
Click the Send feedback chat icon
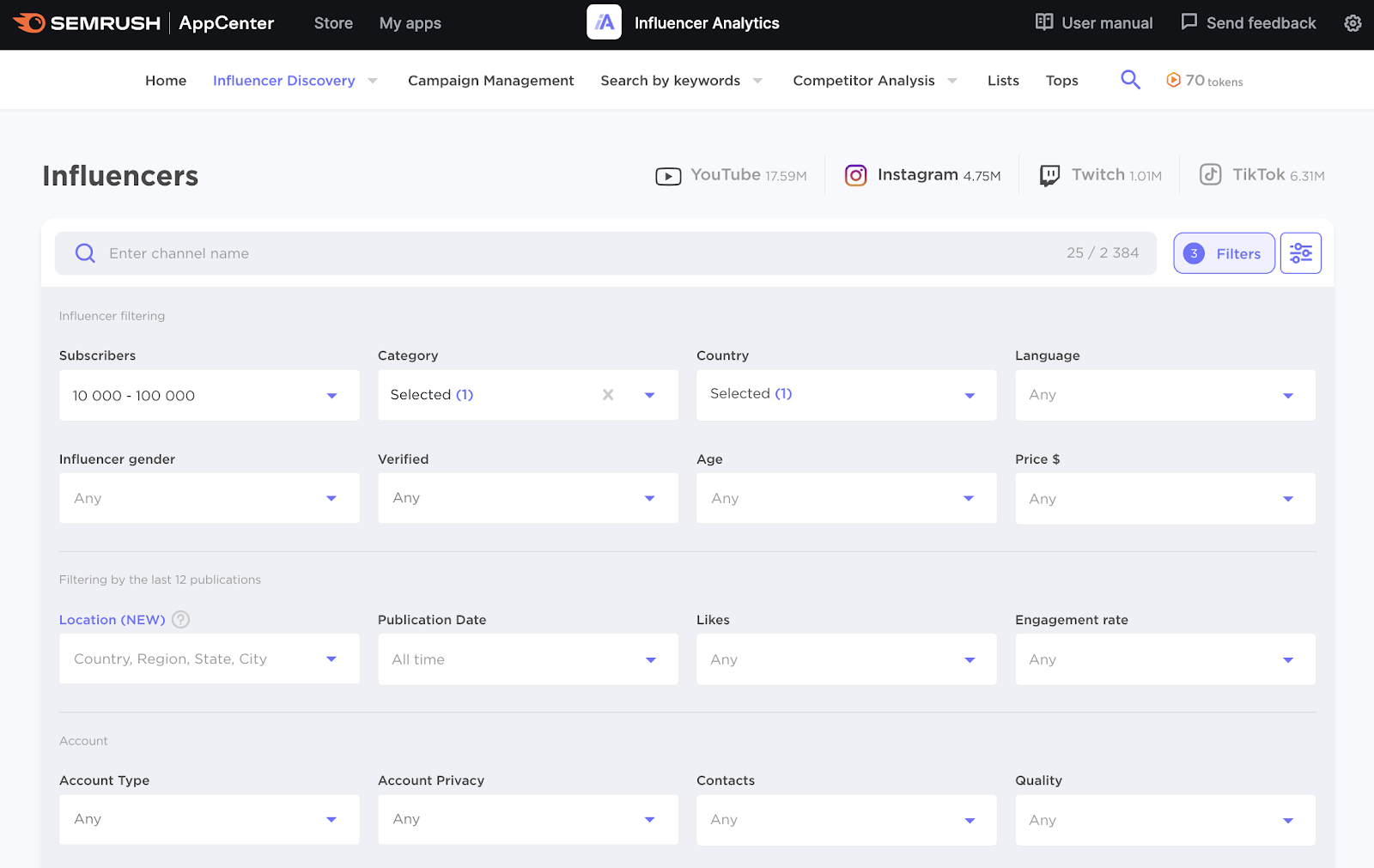1189,23
